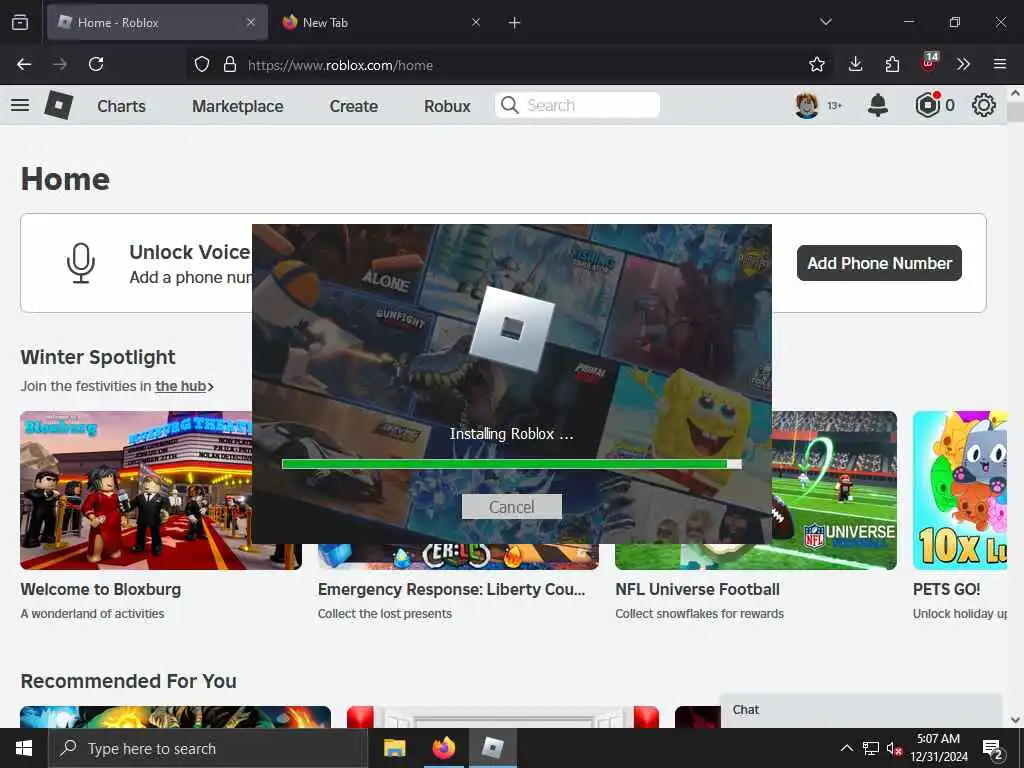This screenshot has width=1024, height=768.
Task: Open Emergency Response: Liberty County title
Action: coord(451,589)
